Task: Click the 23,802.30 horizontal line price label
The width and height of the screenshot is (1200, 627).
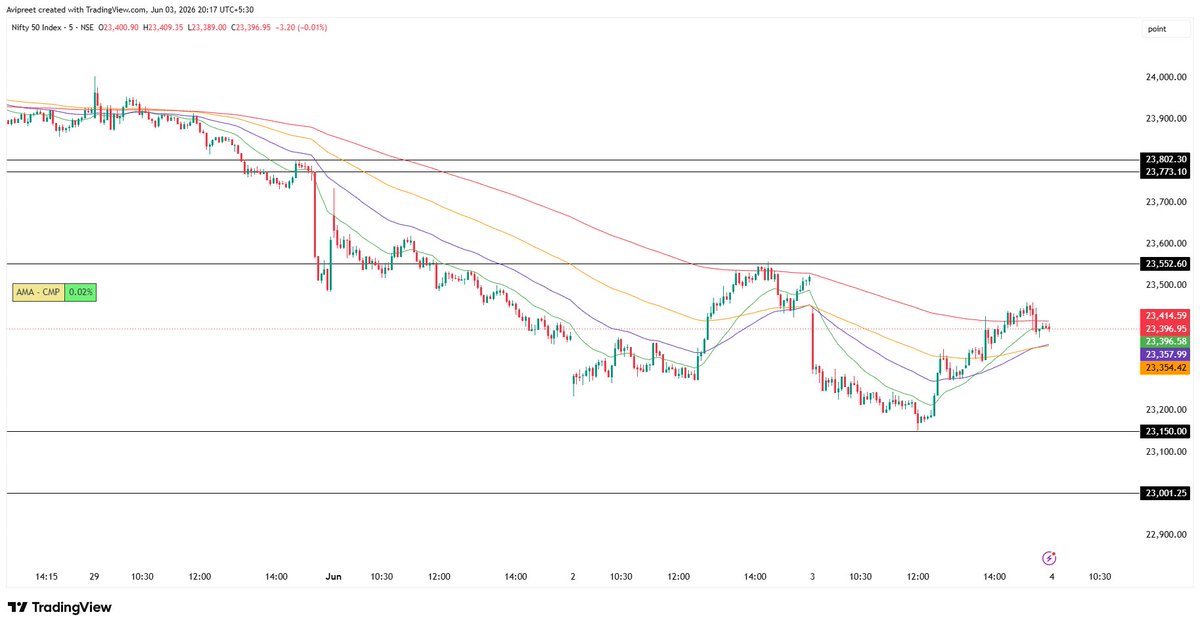Action: [1166, 159]
